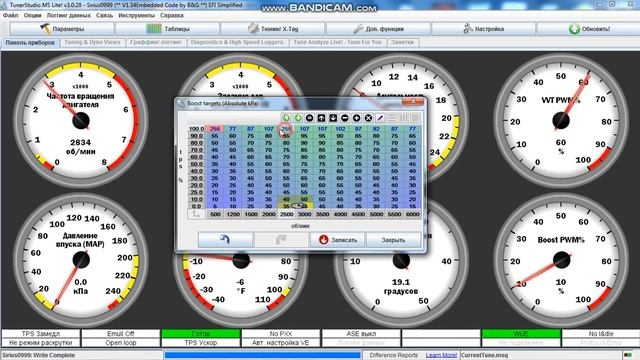Click the plus (add) icon in table toolbar
This screenshot has height=360, width=640.
(x=356, y=118)
